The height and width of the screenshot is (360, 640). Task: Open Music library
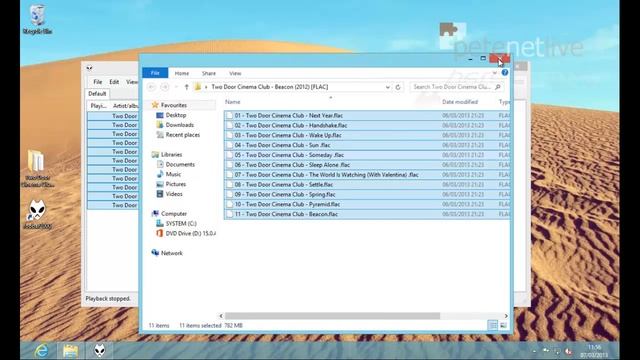(x=169, y=174)
